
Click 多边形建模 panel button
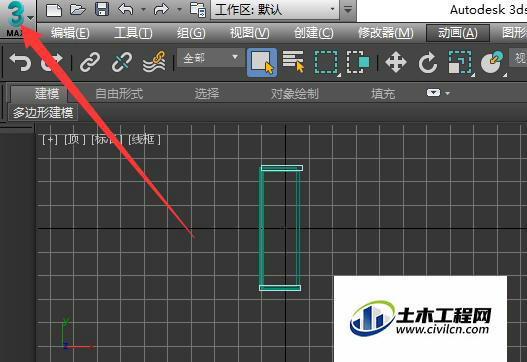tap(43, 113)
